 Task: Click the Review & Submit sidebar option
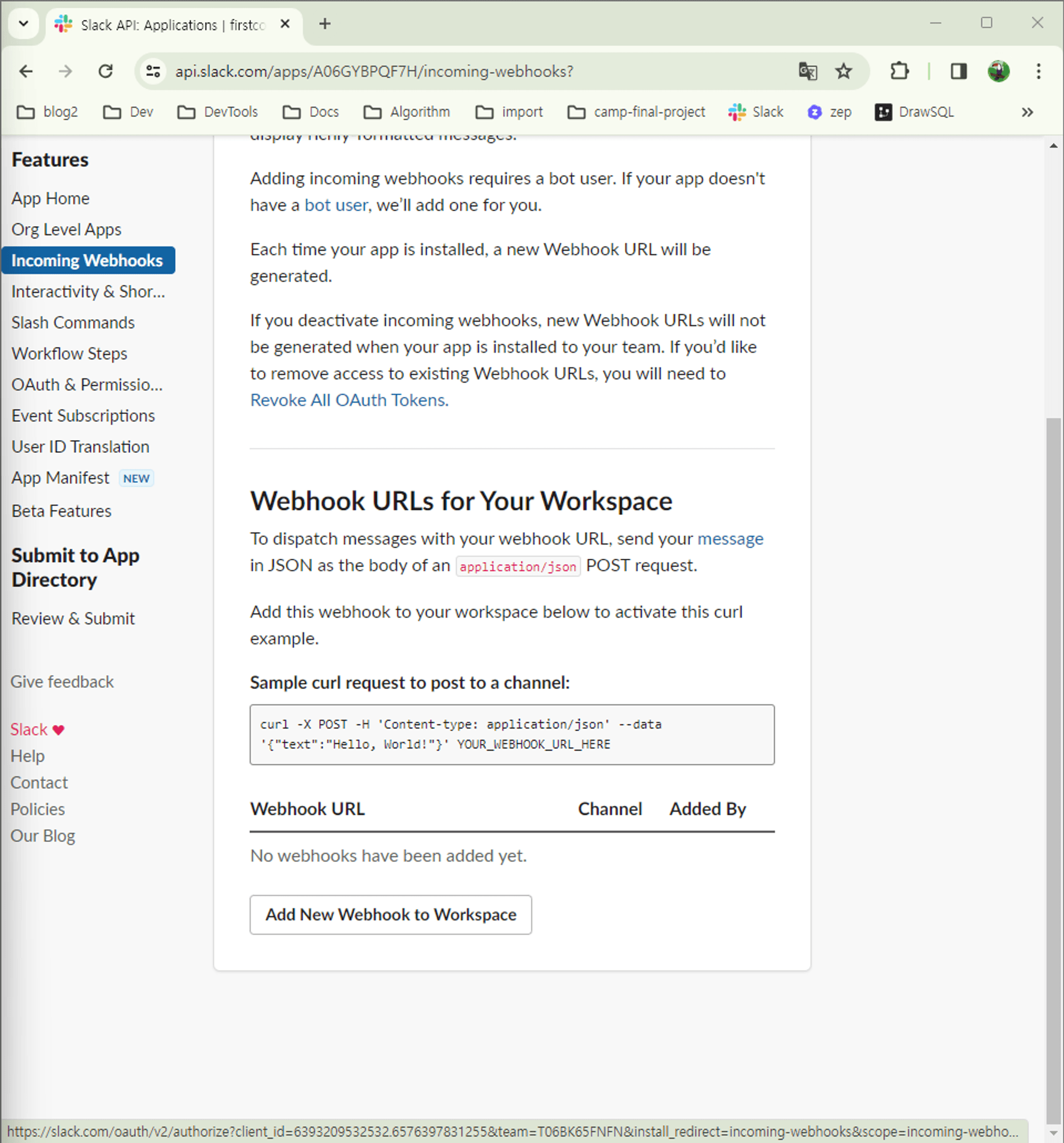[73, 618]
